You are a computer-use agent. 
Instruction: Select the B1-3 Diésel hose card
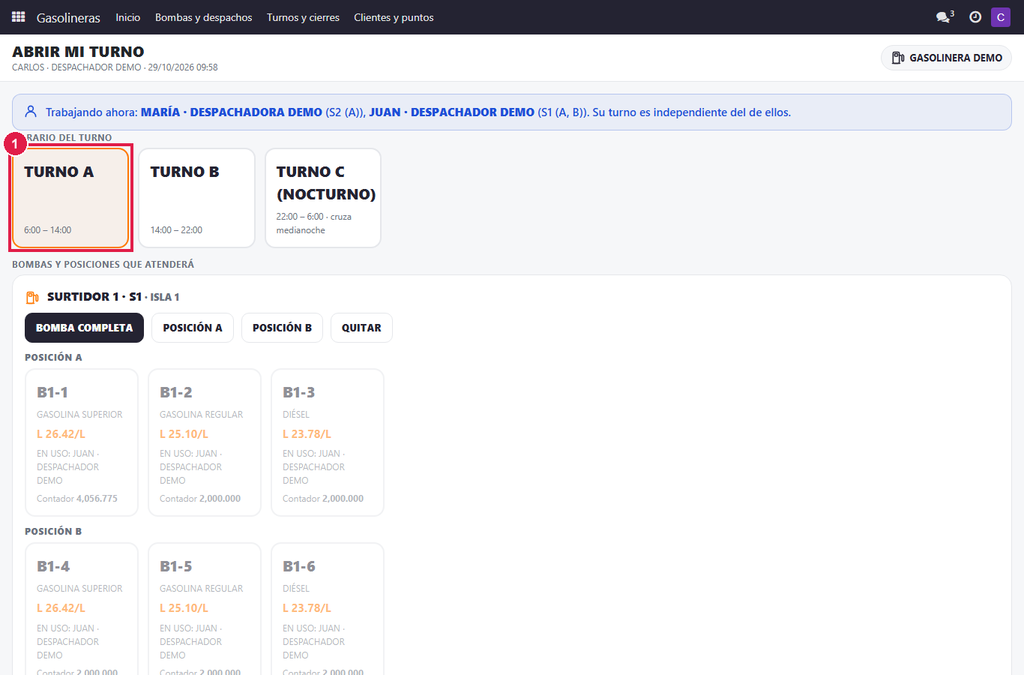[327, 443]
